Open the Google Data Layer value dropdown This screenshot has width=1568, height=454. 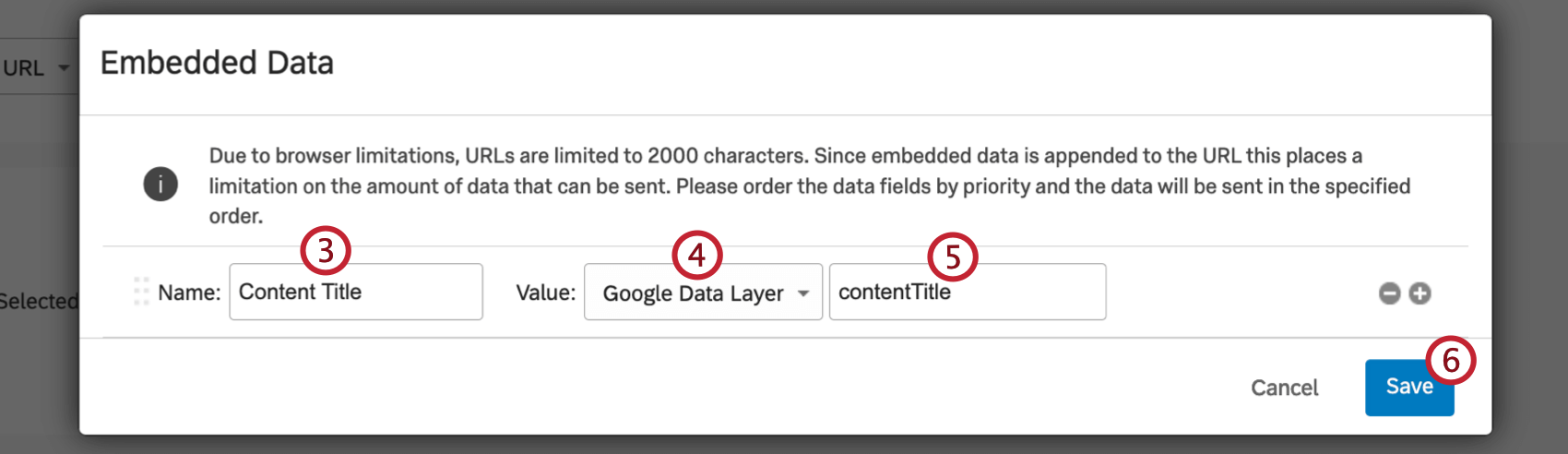[x=703, y=293]
